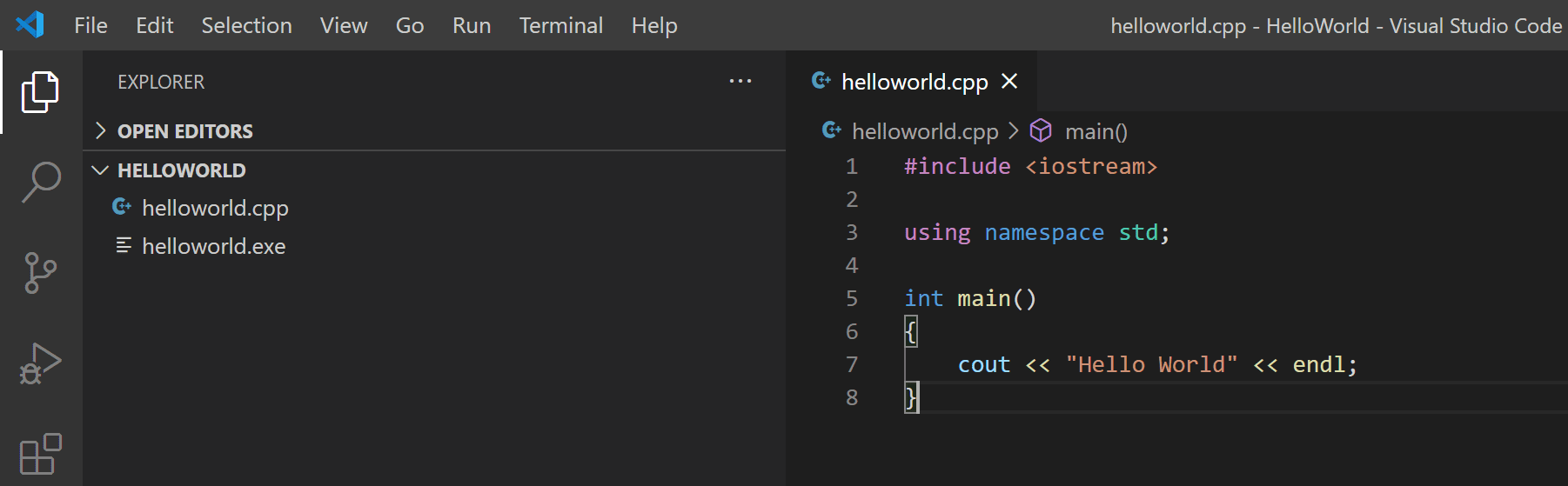Click line number 4 in gutter
1568x486 pixels.
coord(851,265)
